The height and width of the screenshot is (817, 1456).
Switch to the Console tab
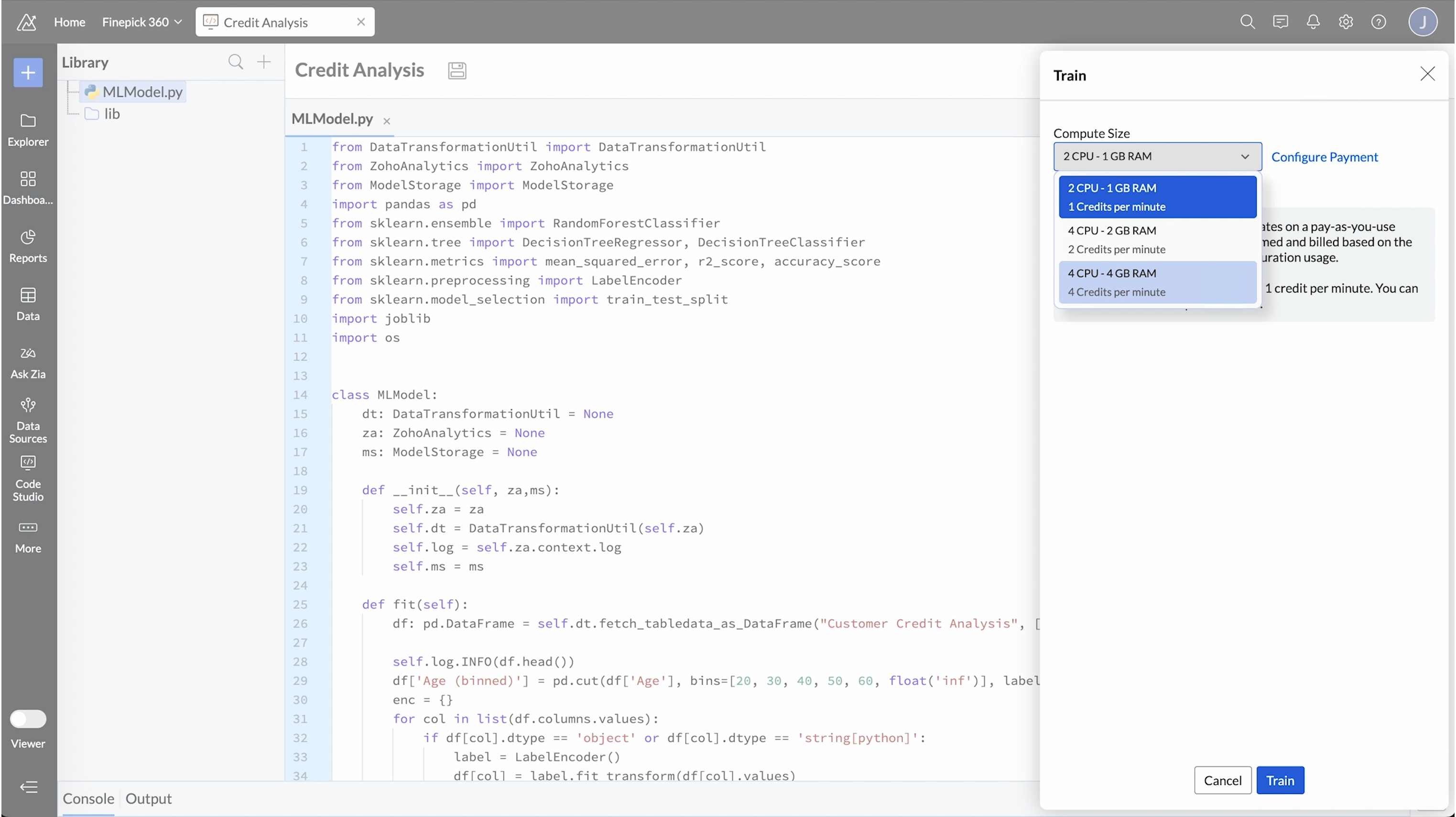[x=88, y=798]
